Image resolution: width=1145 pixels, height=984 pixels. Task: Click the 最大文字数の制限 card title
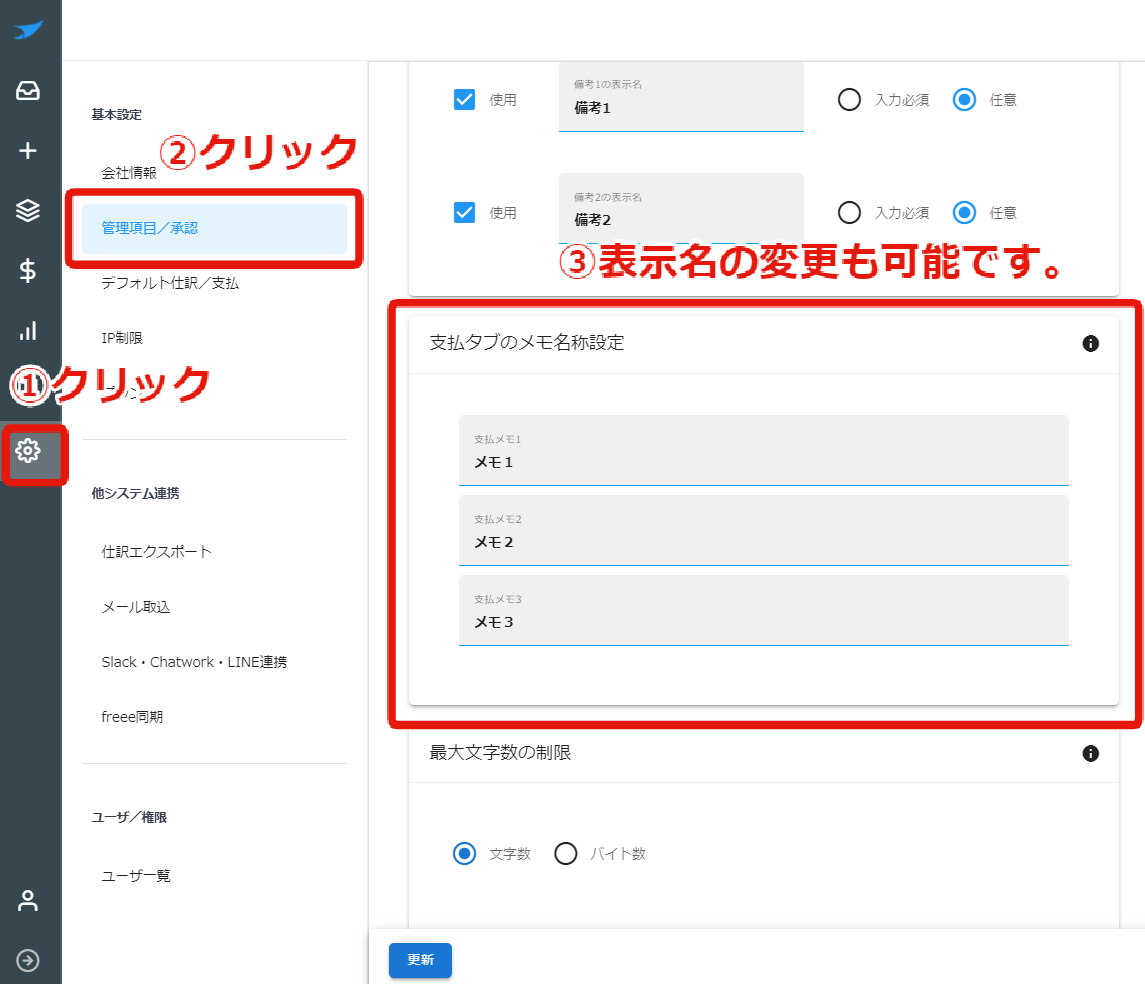500,753
